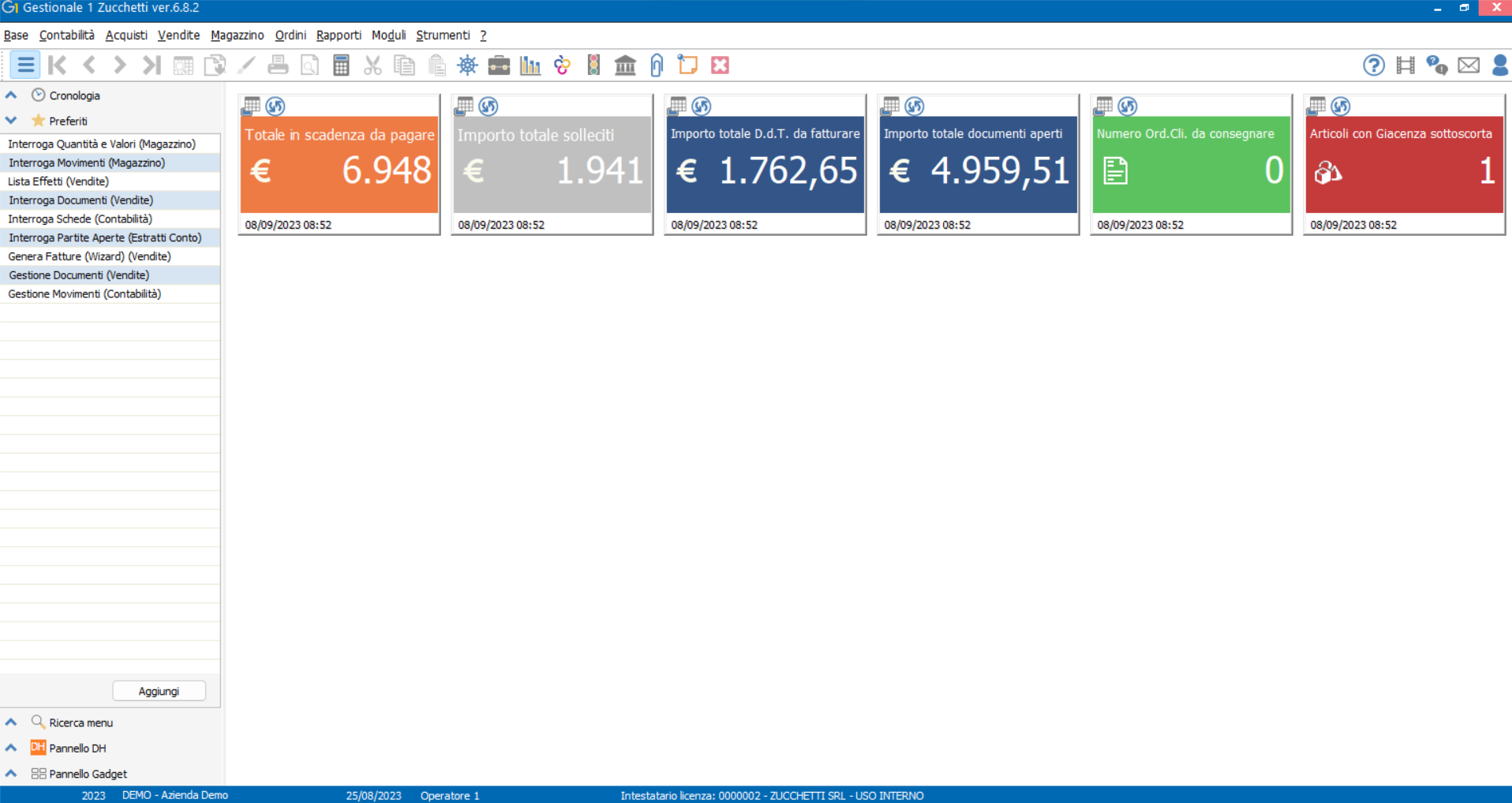Click the ship's wheel toolbar icon
This screenshot has height=803, width=1512.
467,65
